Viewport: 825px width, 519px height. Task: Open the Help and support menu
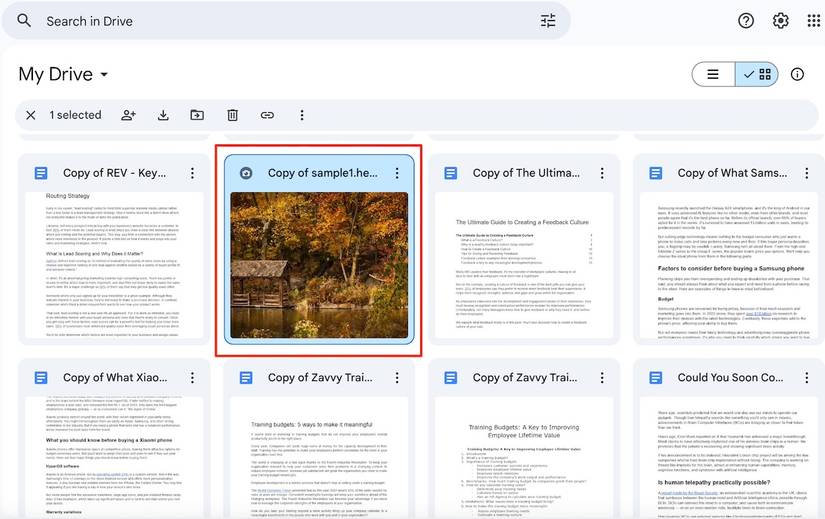[x=746, y=21]
